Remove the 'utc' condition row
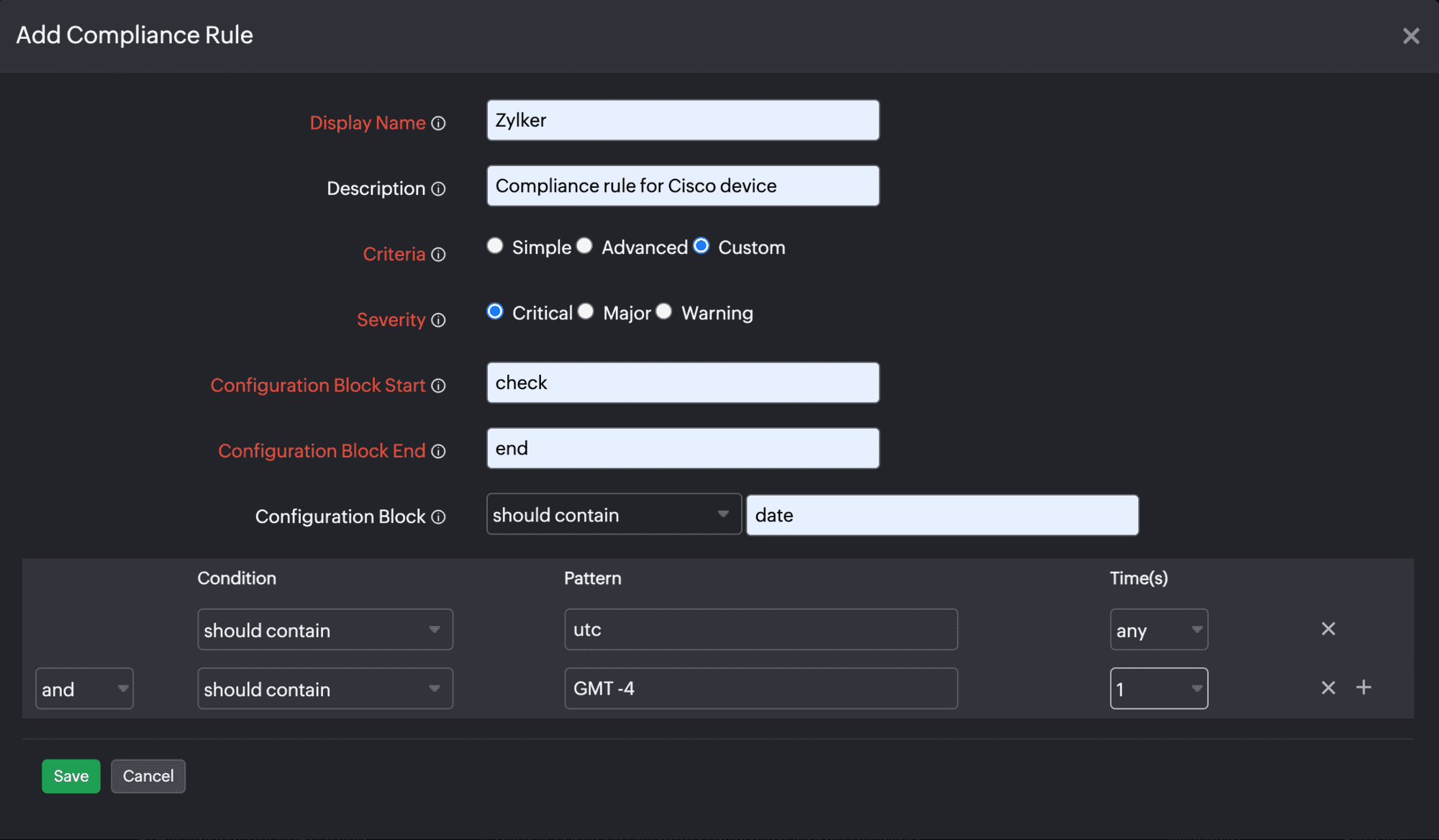1439x840 pixels. click(x=1327, y=629)
